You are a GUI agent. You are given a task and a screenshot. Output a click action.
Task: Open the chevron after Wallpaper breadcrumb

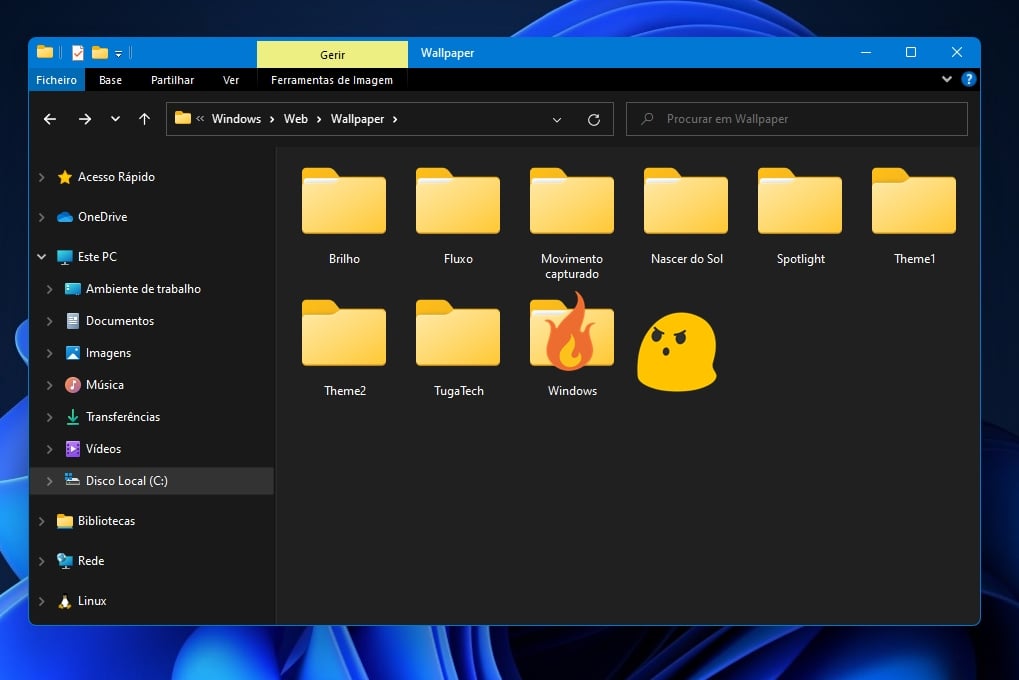pos(394,119)
